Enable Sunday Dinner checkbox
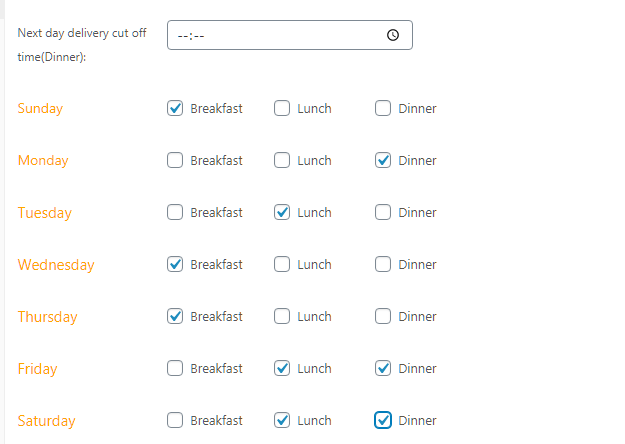The width and height of the screenshot is (625, 444). 383,108
